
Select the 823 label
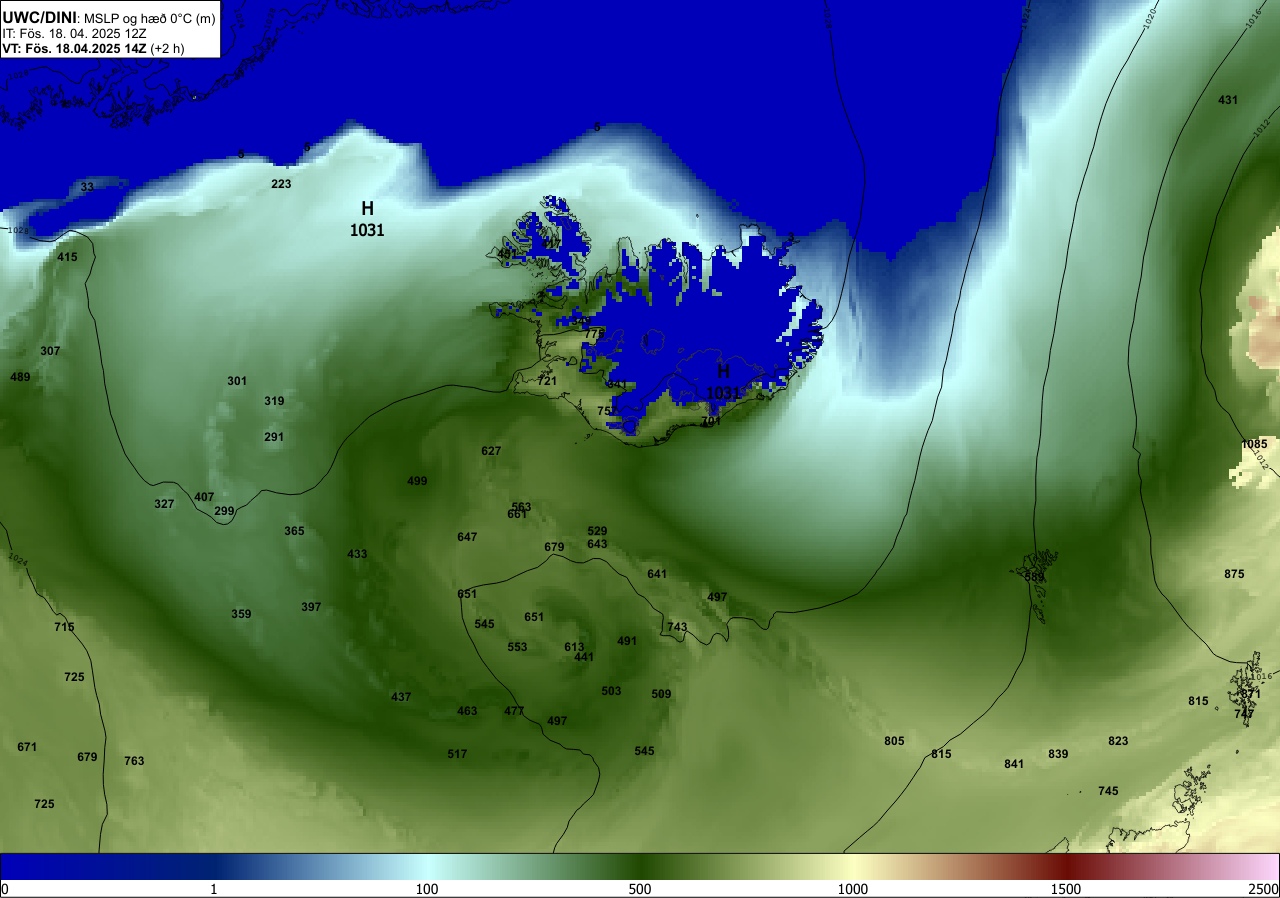click(1118, 741)
